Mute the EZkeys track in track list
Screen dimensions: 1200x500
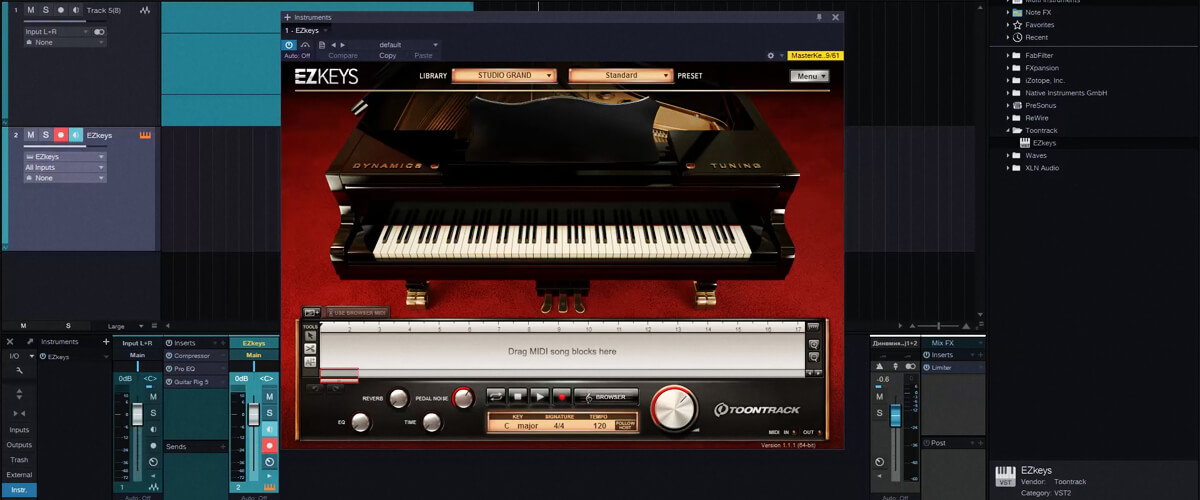click(x=30, y=135)
